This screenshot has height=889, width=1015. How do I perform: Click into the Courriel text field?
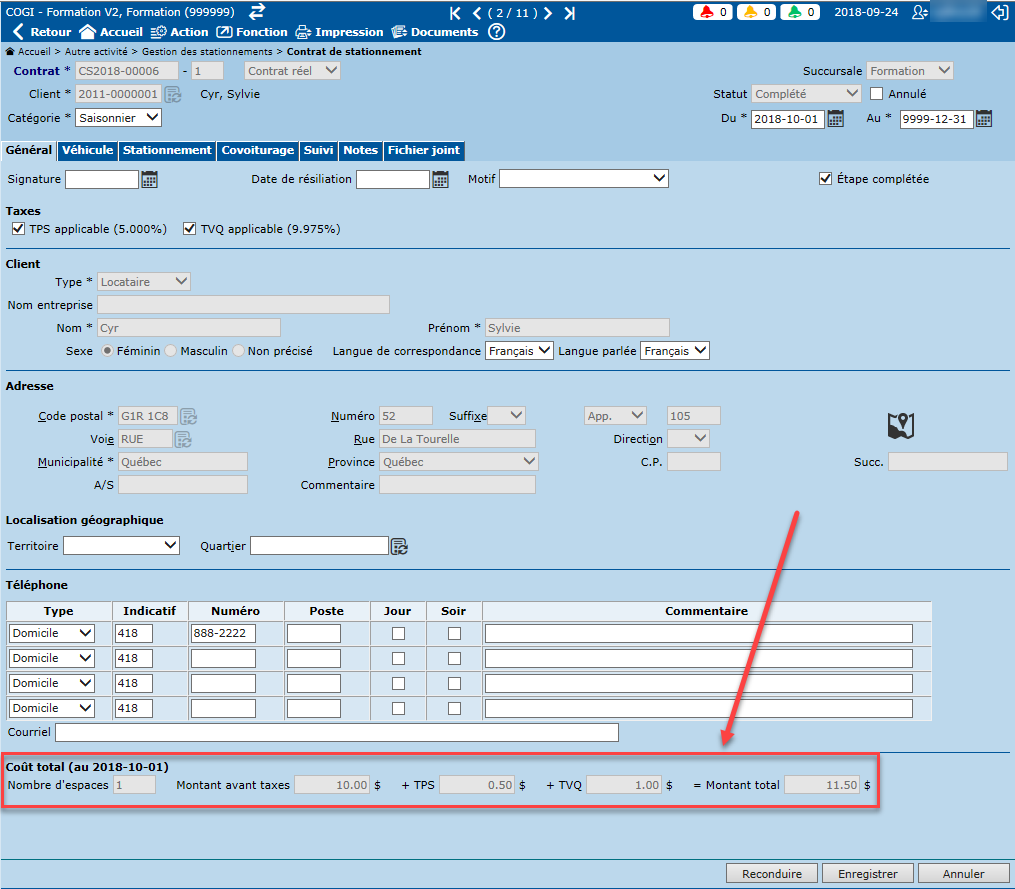tap(336, 733)
